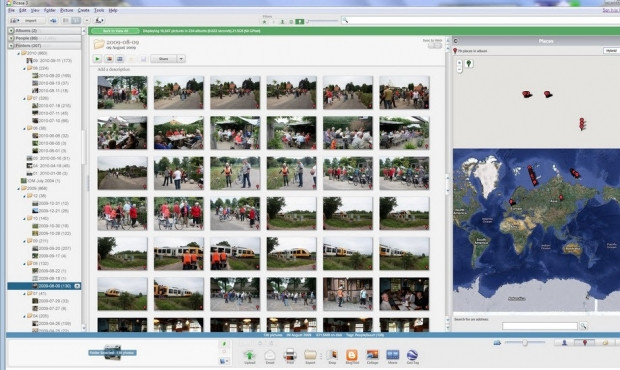Click the Export icon
This screenshot has width=620, height=370.
click(310, 357)
